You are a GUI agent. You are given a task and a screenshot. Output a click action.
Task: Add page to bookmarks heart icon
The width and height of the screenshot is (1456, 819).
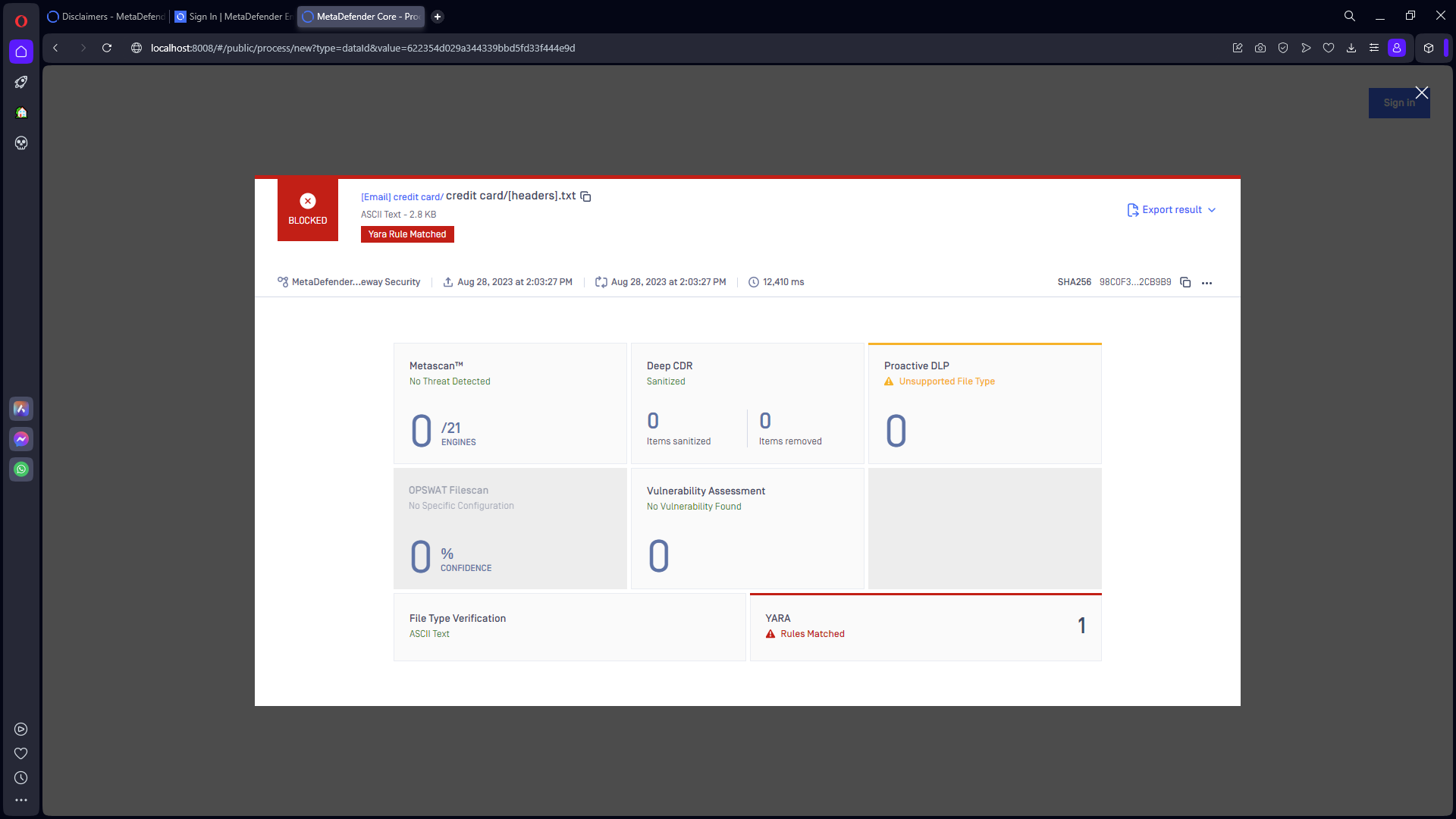click(1329, 48)
